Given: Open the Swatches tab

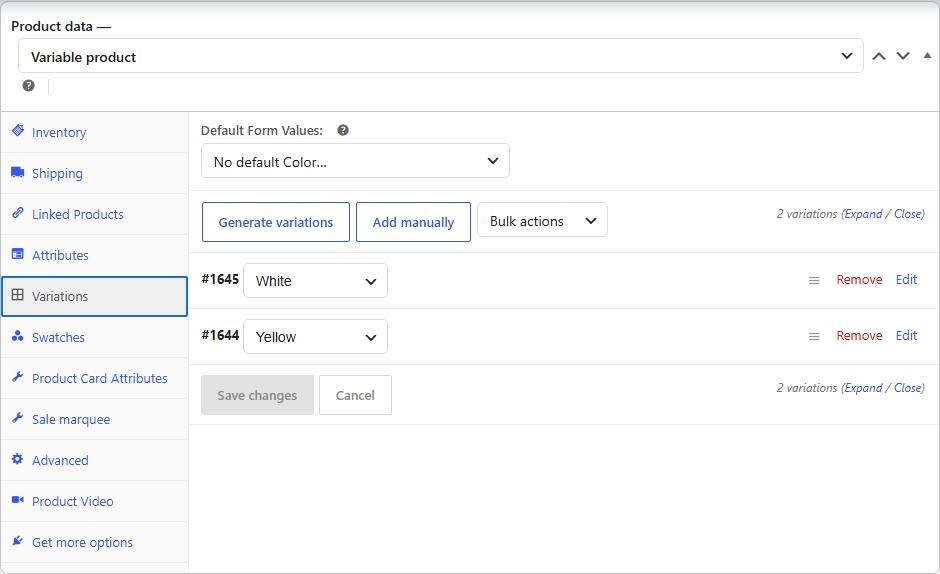Looking at the screenshot, I should (95, 337).
